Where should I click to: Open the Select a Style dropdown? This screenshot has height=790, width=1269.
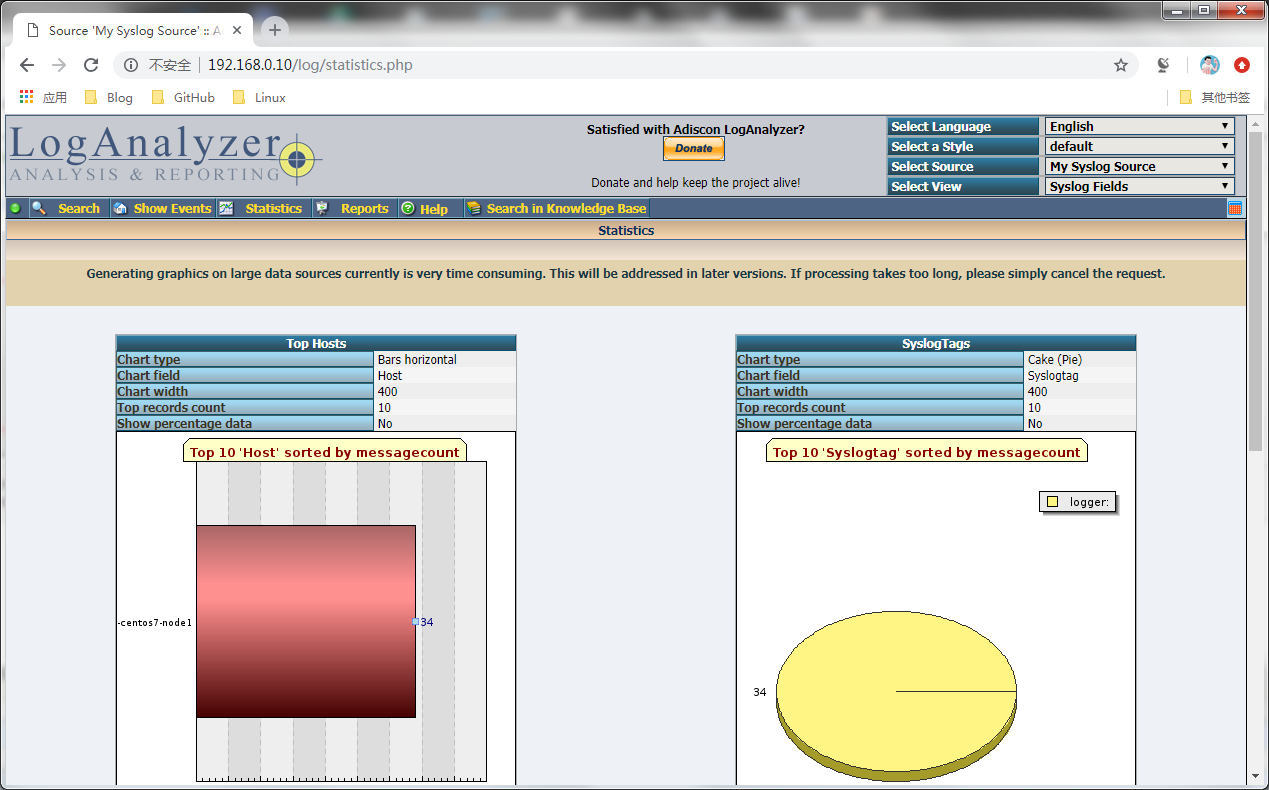pos(1140,146)
